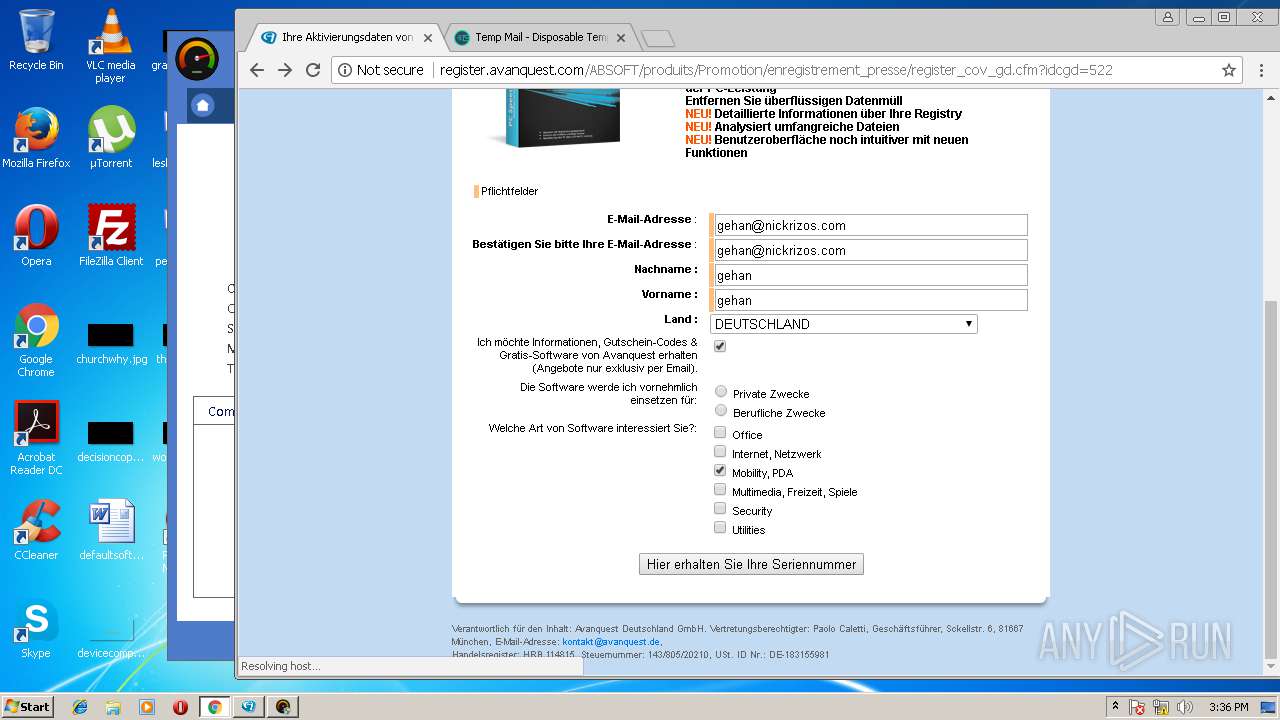The height and width of the screenshot is (720, 1280).
Task: Open kontakt@avanquest.de email link
Action: [x=611, y=642]
